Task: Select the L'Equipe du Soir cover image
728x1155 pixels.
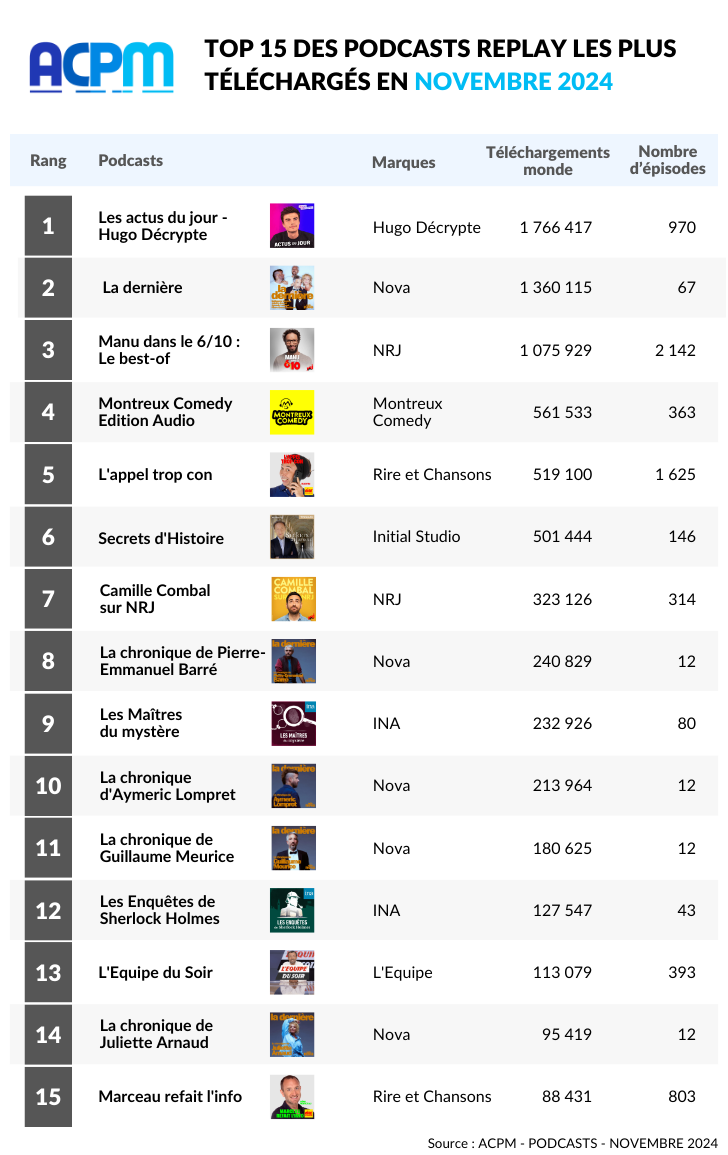Action: (292, 972)
